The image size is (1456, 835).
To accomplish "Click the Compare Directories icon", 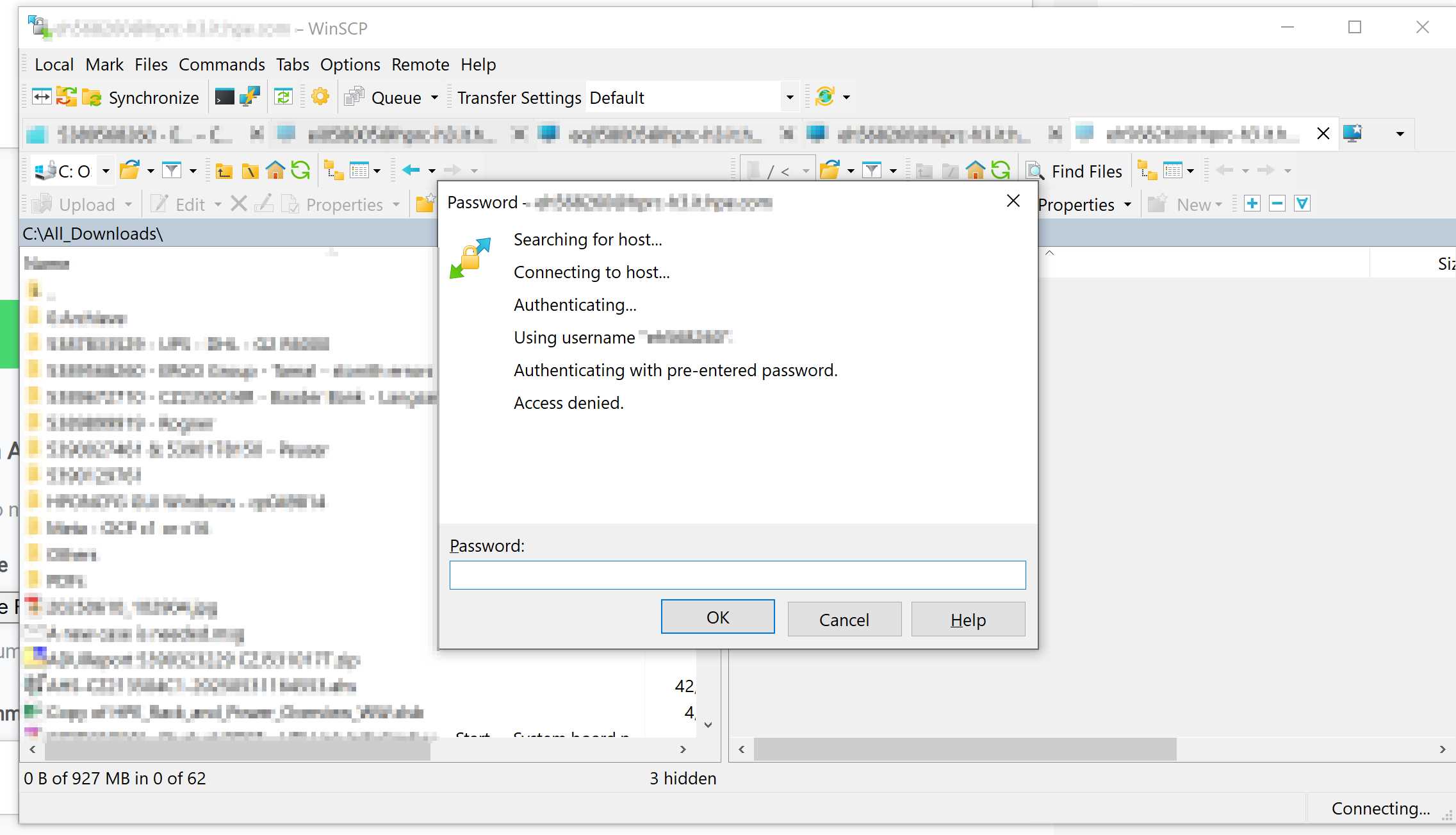I will 42,97.
